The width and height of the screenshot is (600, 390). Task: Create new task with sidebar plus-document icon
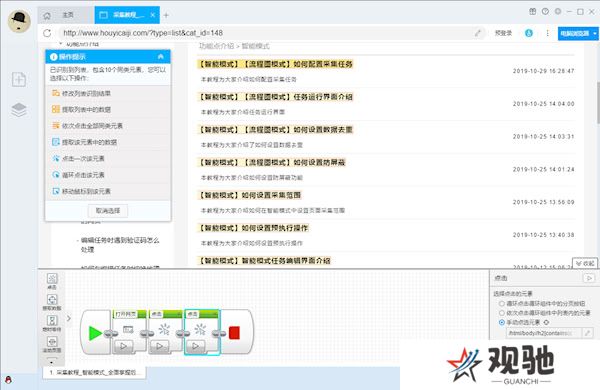(x=19, y=79)
